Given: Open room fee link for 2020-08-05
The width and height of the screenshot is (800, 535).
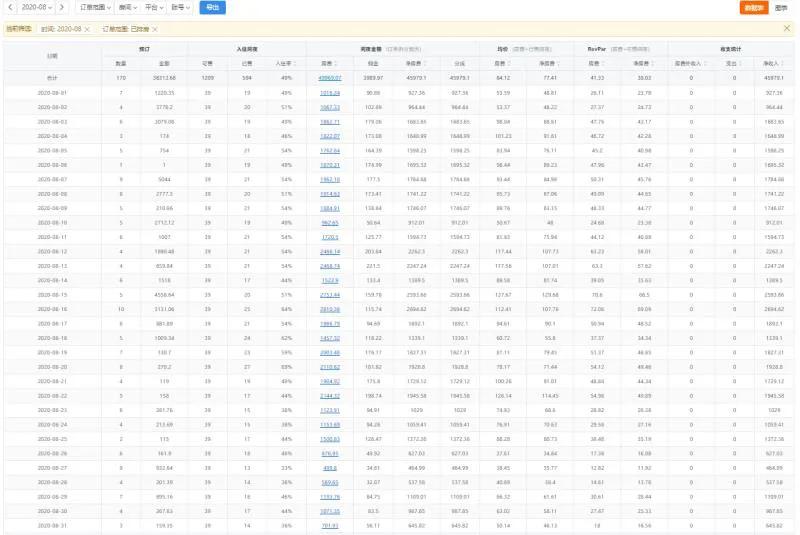Looking at the screenshot, I should click(x=330, y=151).
